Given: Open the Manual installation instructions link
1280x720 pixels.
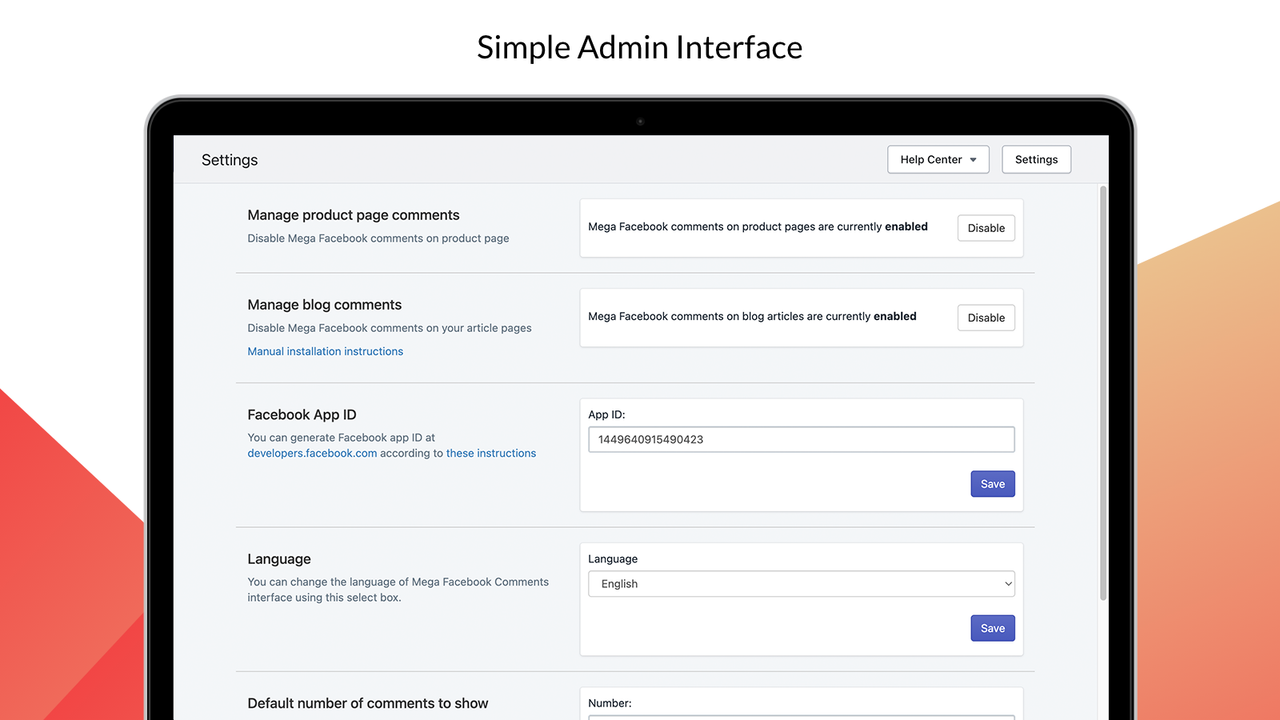Looking at the screenshot, I should click(325, 351).
